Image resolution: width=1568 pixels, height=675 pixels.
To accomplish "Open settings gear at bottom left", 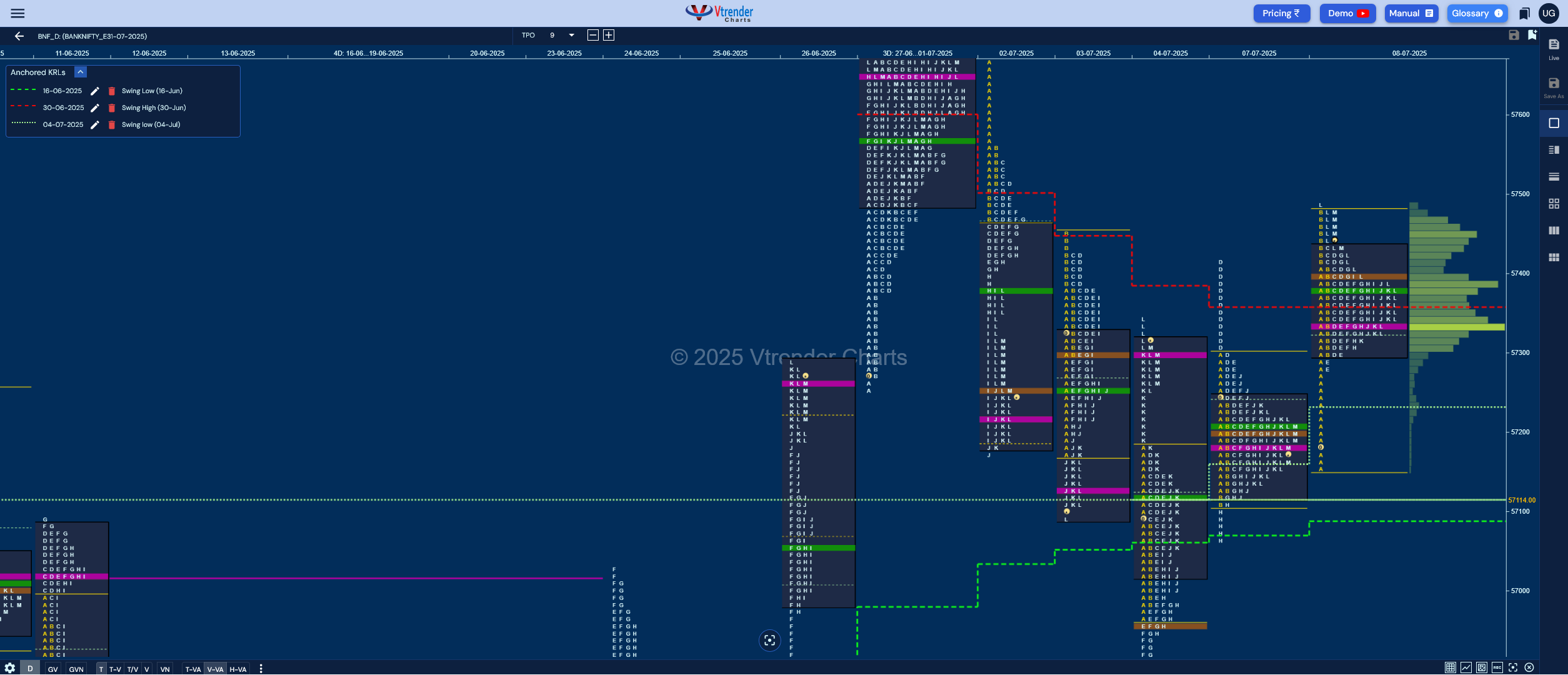I will 10,668.
